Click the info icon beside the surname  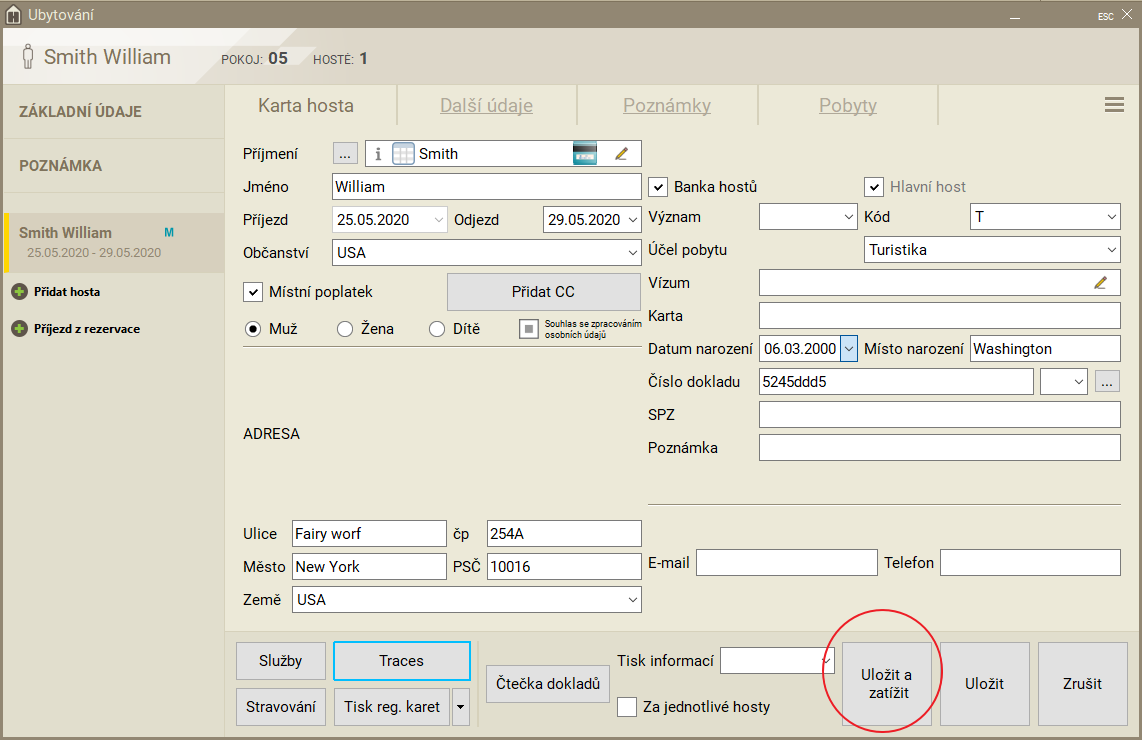(x=378, y=154)
